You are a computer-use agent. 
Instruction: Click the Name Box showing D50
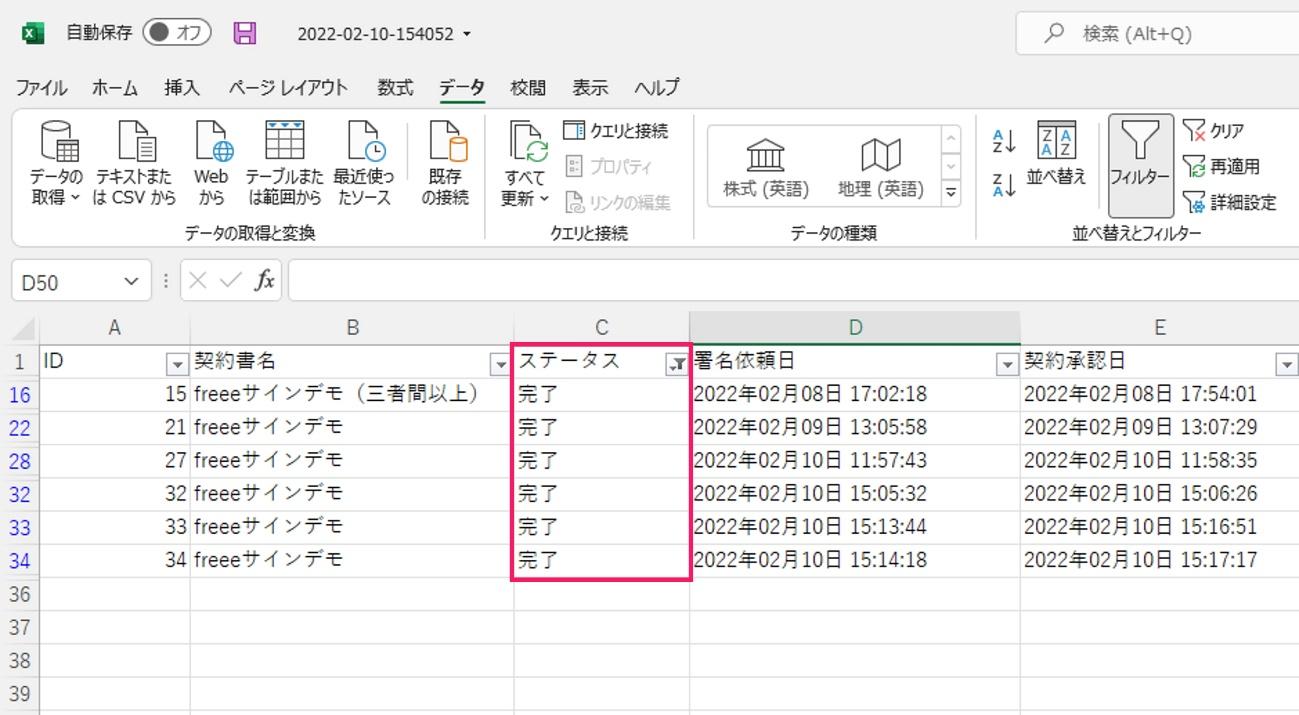point(66,283)
